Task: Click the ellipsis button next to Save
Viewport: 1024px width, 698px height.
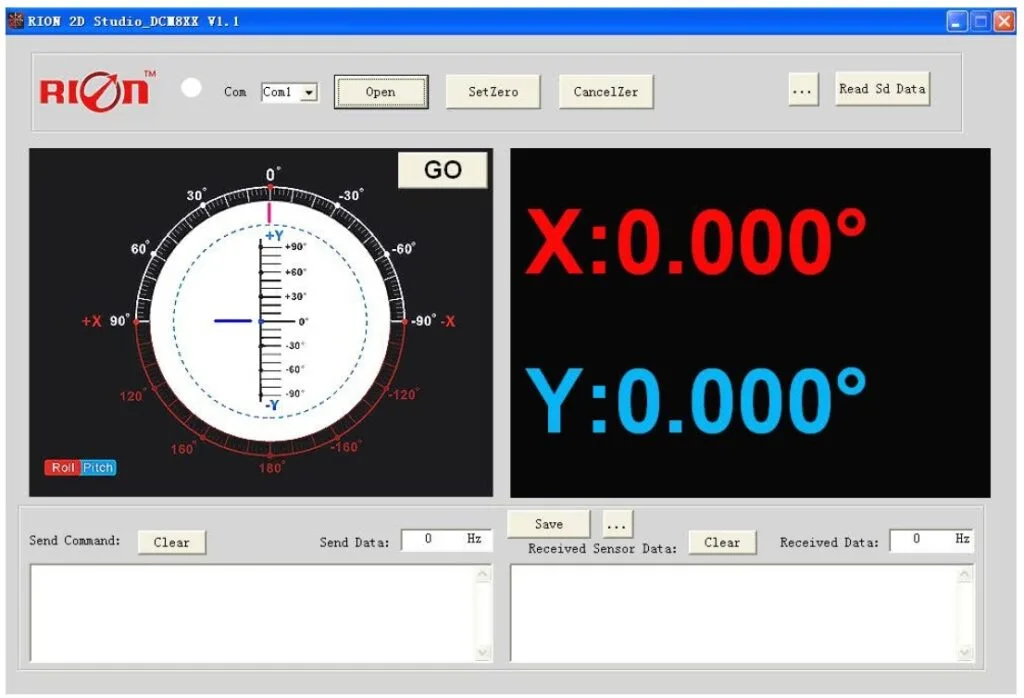Action: pos(617,523)
